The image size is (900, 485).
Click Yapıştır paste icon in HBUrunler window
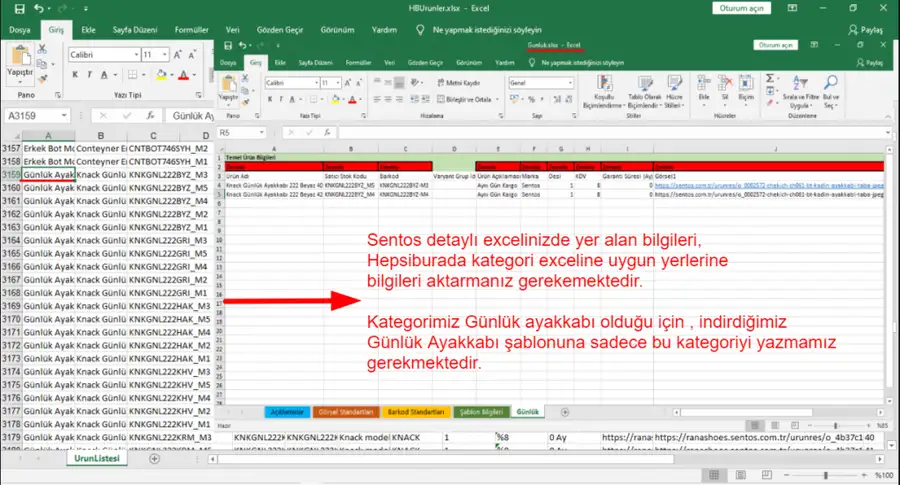[20, 56]
